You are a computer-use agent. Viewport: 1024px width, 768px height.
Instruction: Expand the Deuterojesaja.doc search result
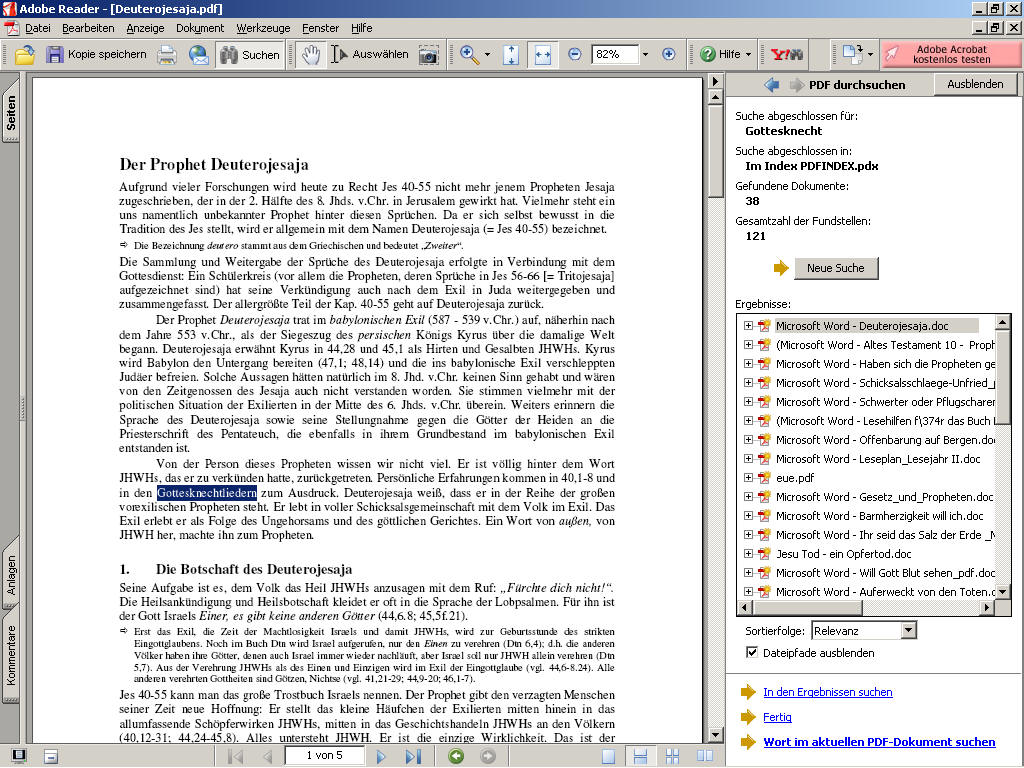748,326
